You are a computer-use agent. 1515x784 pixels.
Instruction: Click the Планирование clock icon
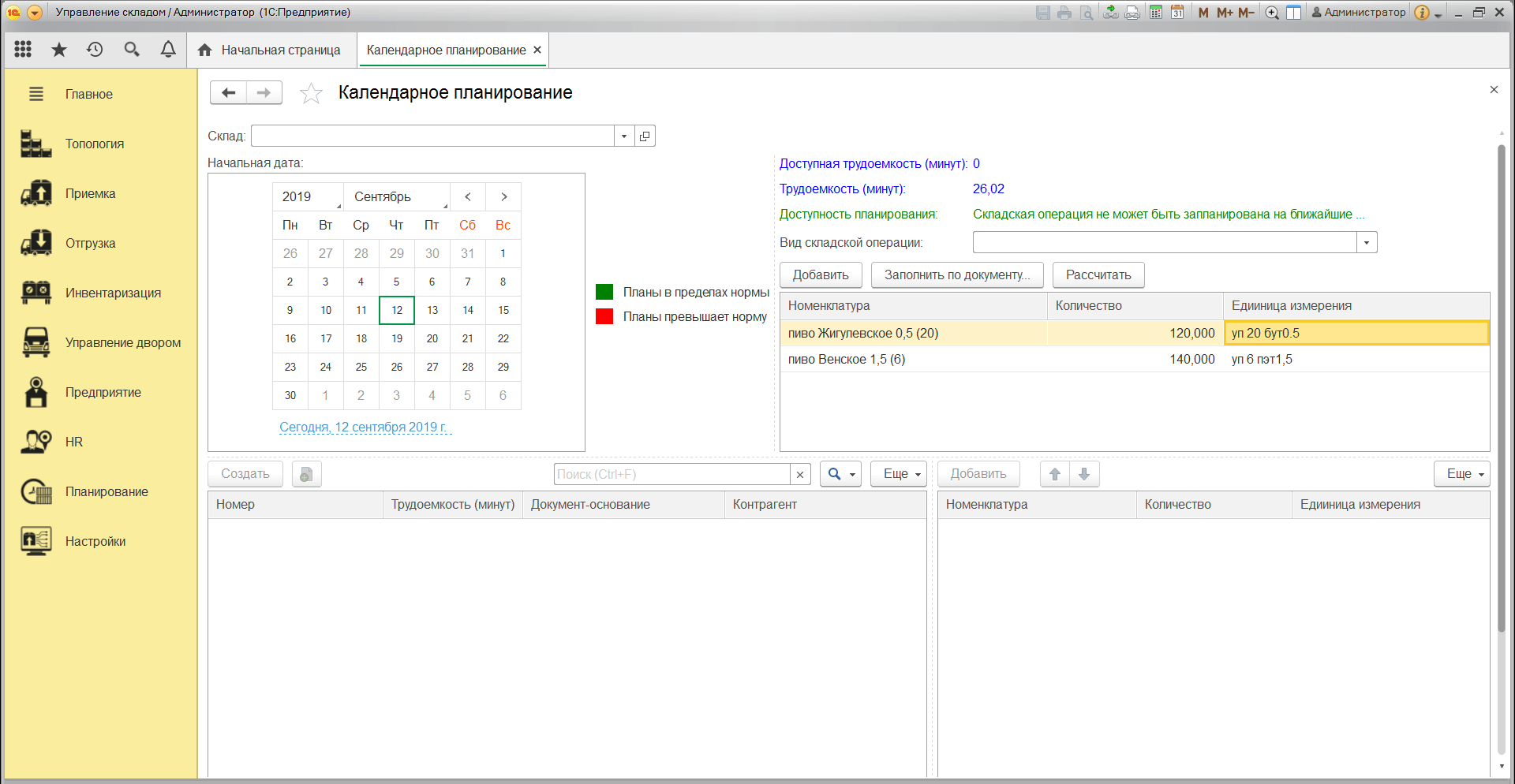(x=36, y=491)
